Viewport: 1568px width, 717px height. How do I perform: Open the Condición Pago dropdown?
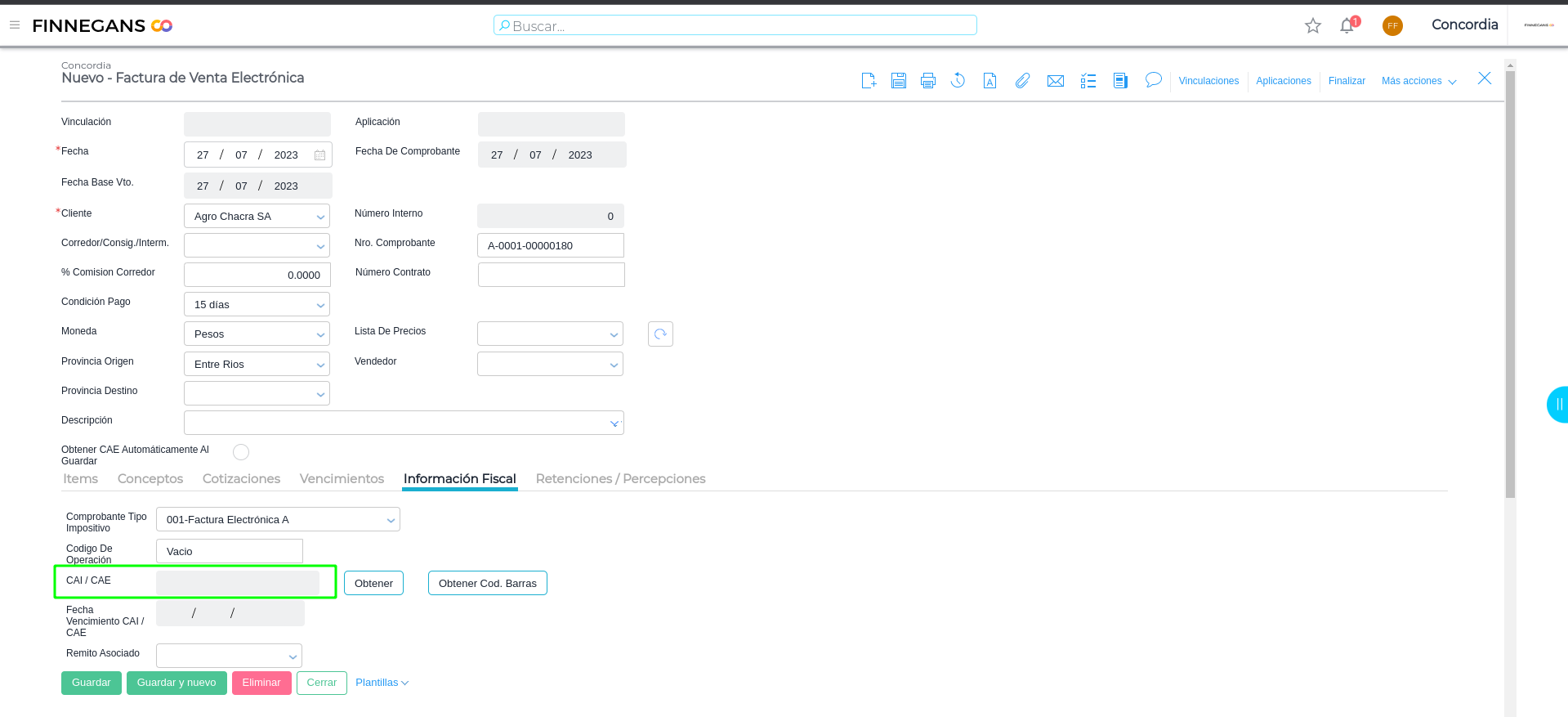click(x=320, y=305)
